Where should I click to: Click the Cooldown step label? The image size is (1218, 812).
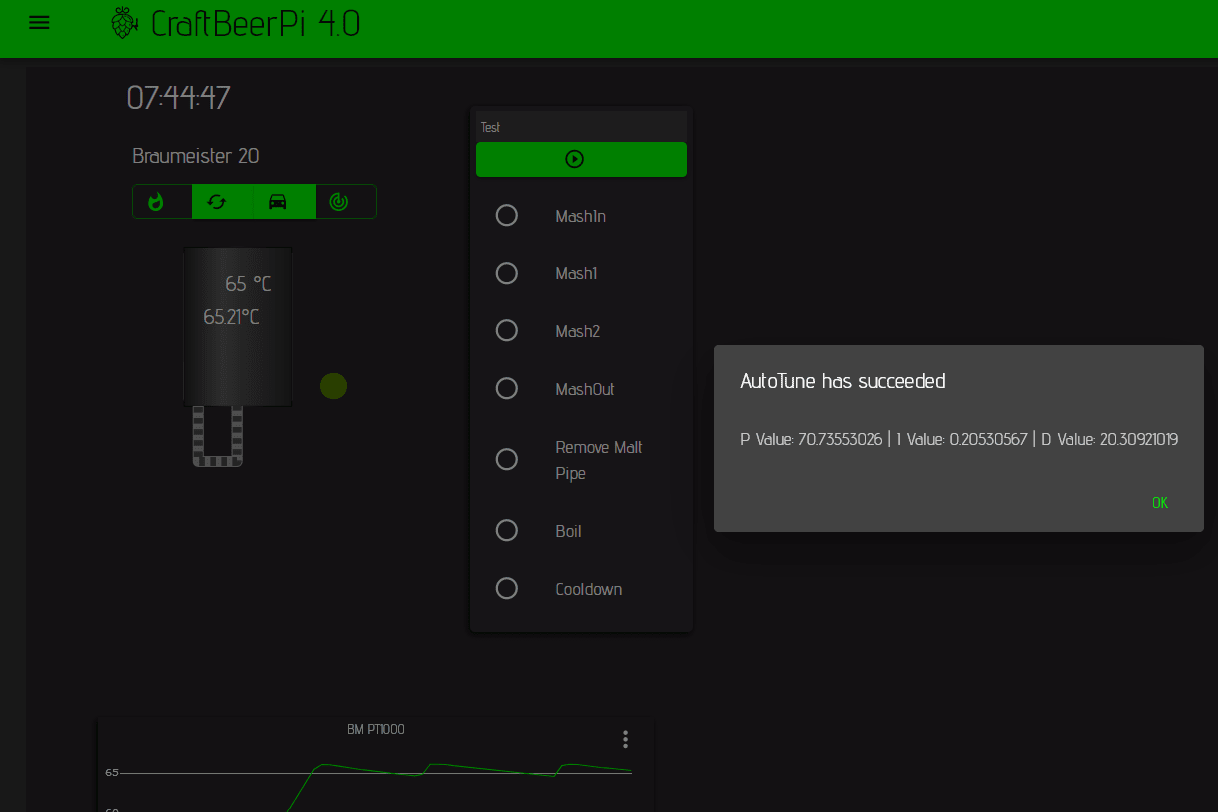tap(589, 589)
